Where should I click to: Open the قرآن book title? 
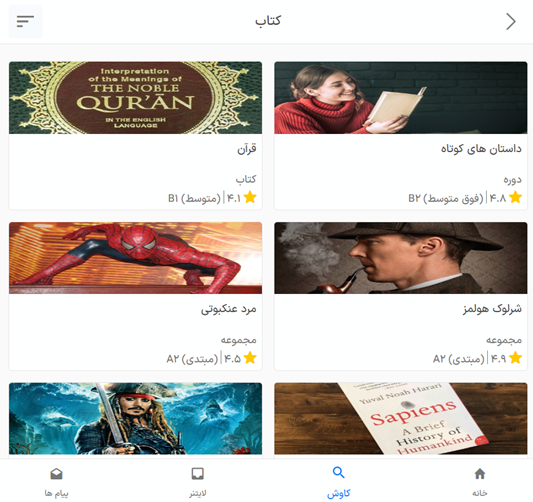pos(247,149)
